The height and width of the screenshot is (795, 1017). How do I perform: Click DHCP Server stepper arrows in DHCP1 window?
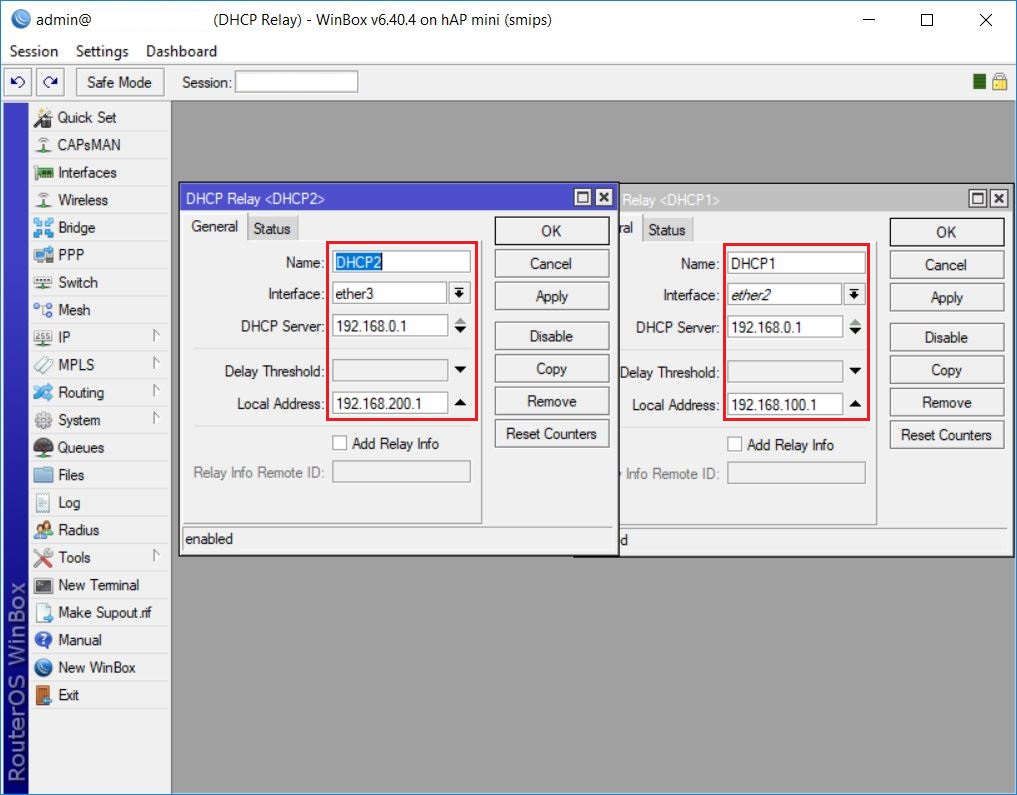(x=855, y=327)
